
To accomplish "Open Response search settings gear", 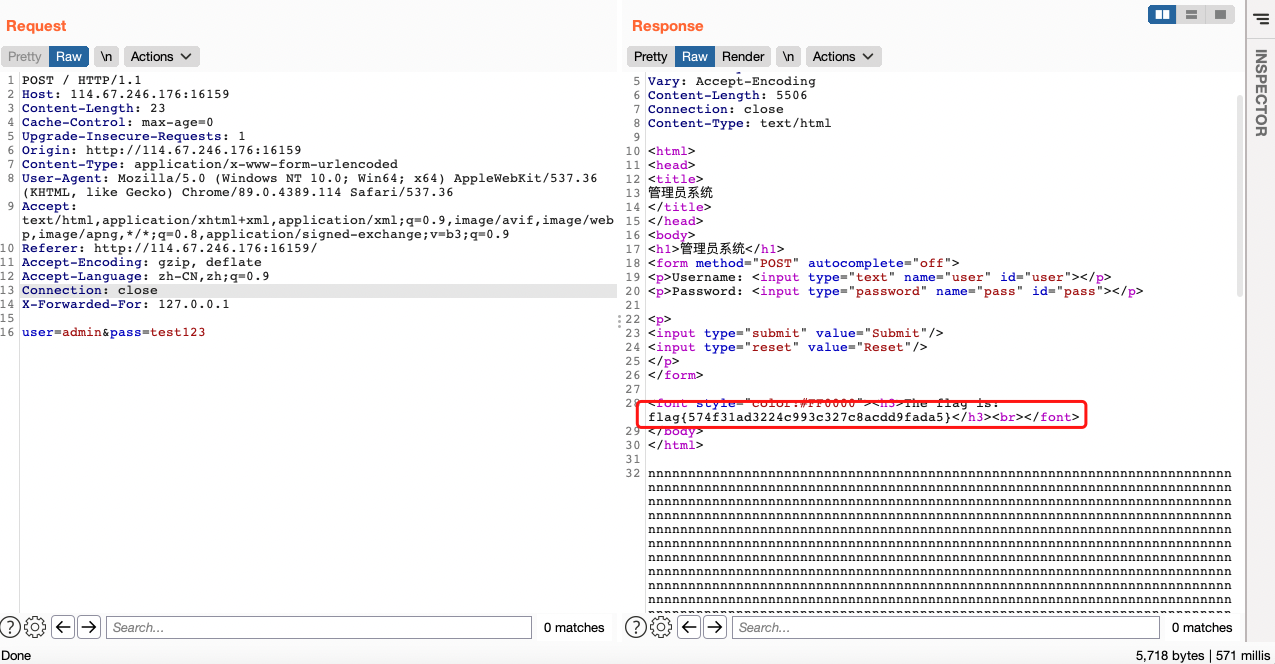I will point(660,627).
